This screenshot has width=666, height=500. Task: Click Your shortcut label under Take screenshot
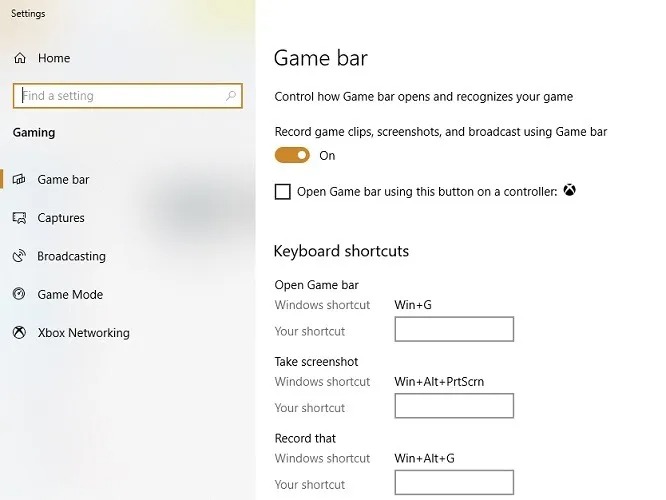click(310, 408)
